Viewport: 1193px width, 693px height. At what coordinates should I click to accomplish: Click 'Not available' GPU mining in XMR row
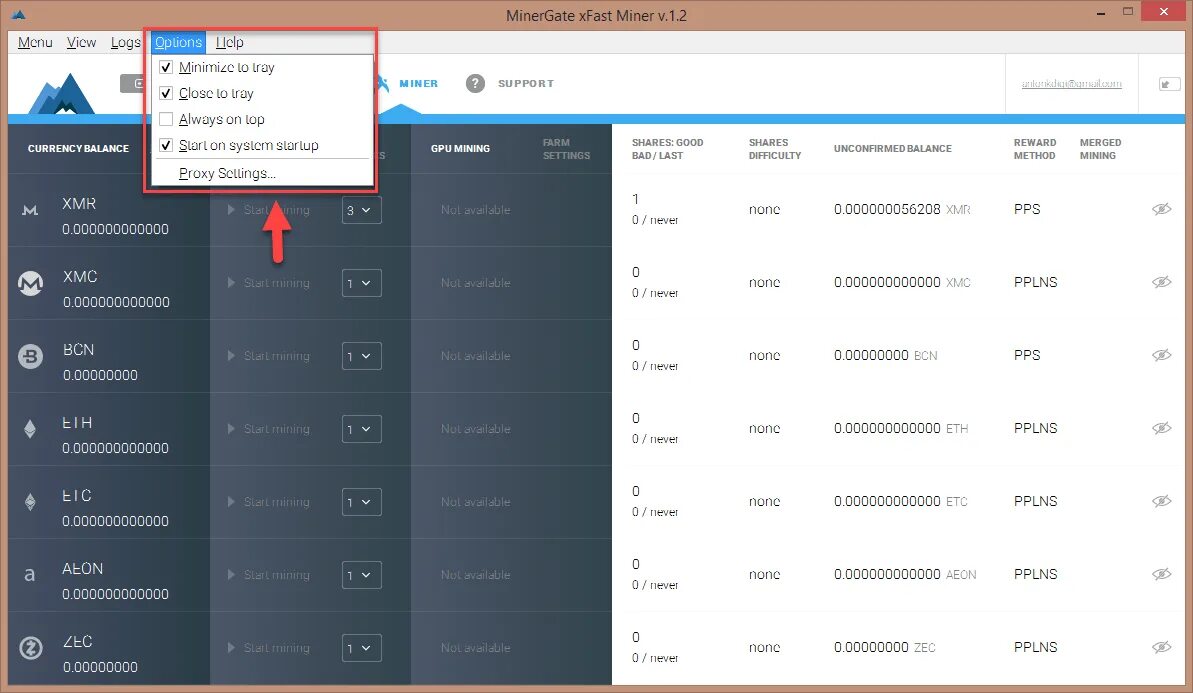click(476, 210)
